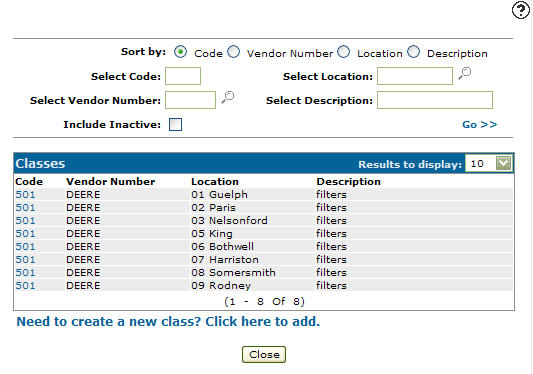Image resolution: width=533 pixels, height=374 pixels.
Task: Expand the Results to display dropdown
Action: coord(503,163)
